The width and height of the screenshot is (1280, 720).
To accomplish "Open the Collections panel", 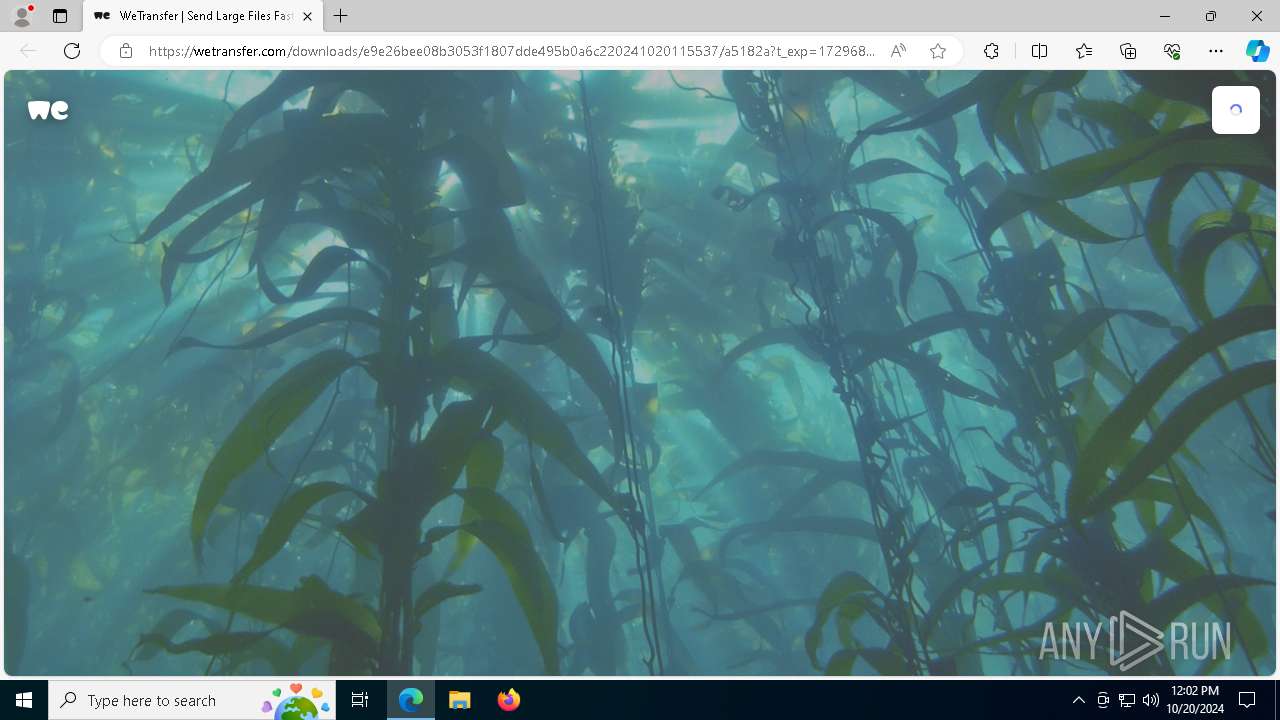I will pos(1128,51).
